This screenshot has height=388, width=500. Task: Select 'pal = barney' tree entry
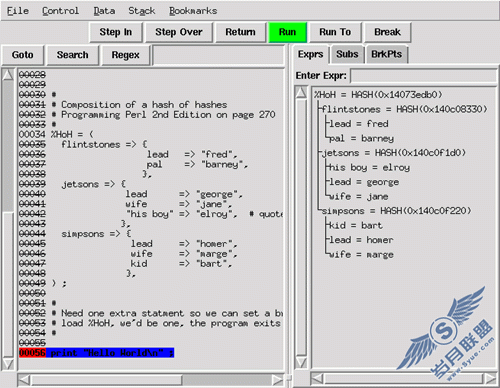pos(362,138)
